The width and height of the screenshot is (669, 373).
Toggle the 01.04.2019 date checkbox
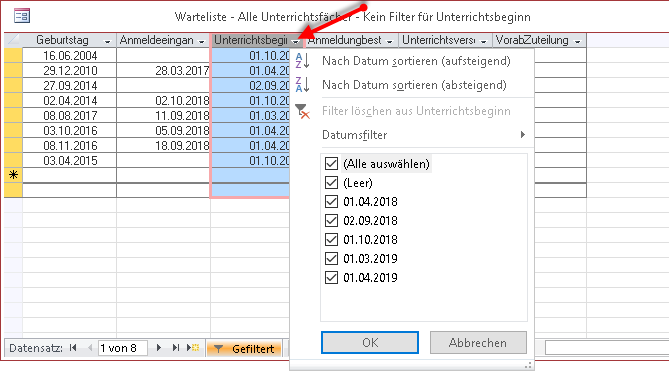pos(332,277)
